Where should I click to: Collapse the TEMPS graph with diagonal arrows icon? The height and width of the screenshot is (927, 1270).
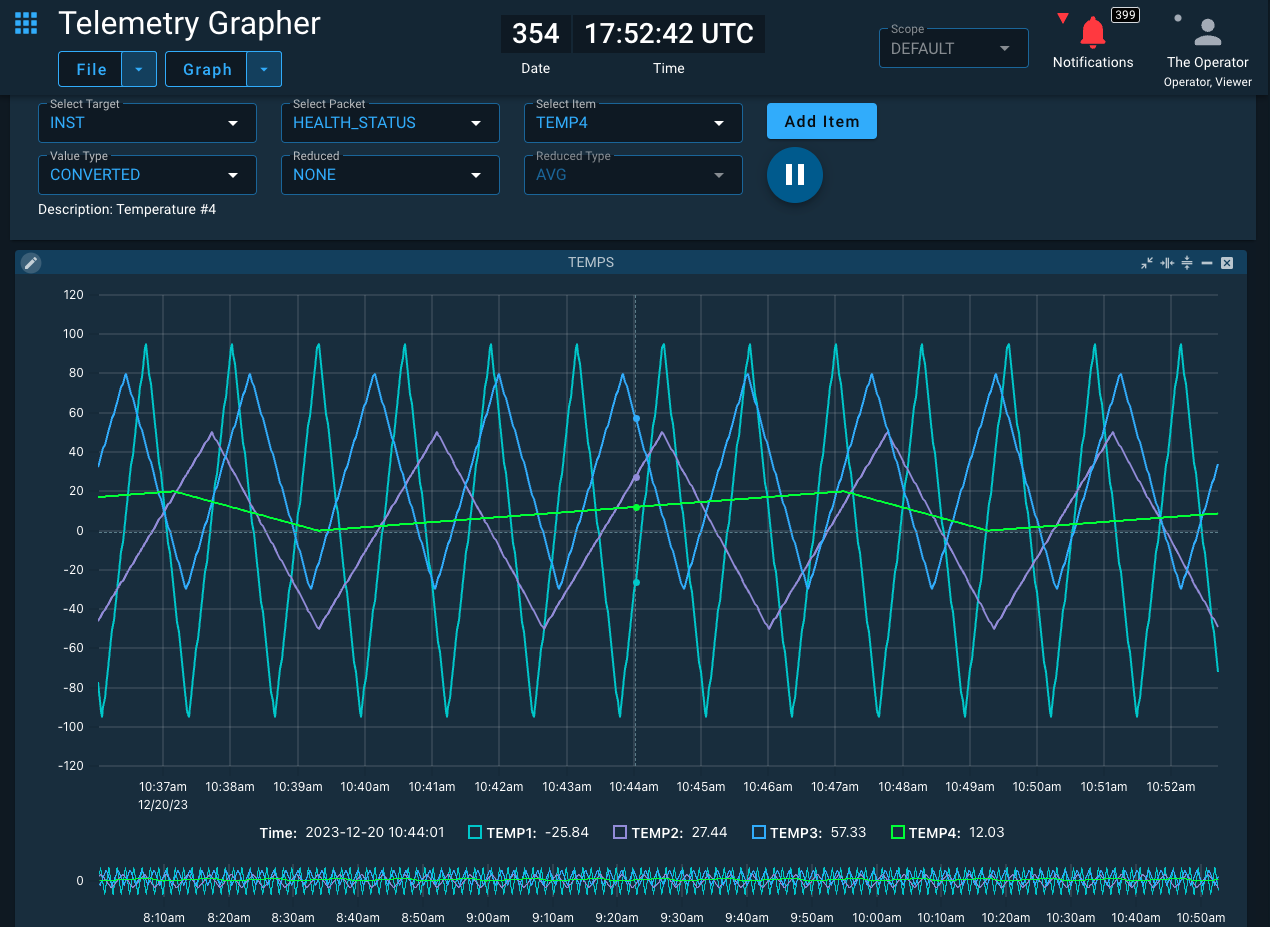coord(1147,263)
